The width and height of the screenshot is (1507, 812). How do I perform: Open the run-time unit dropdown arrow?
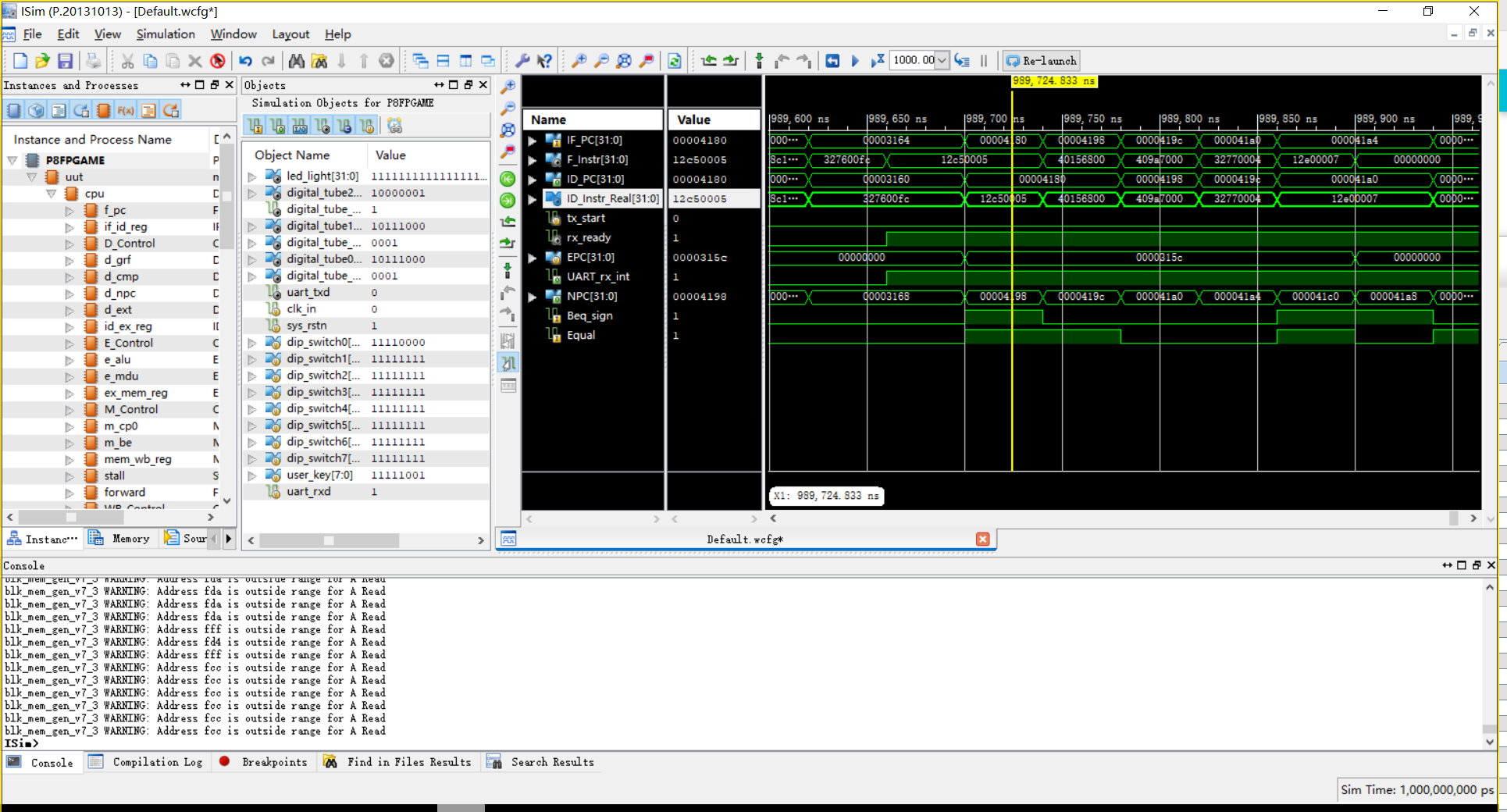(x=942, y=61)
